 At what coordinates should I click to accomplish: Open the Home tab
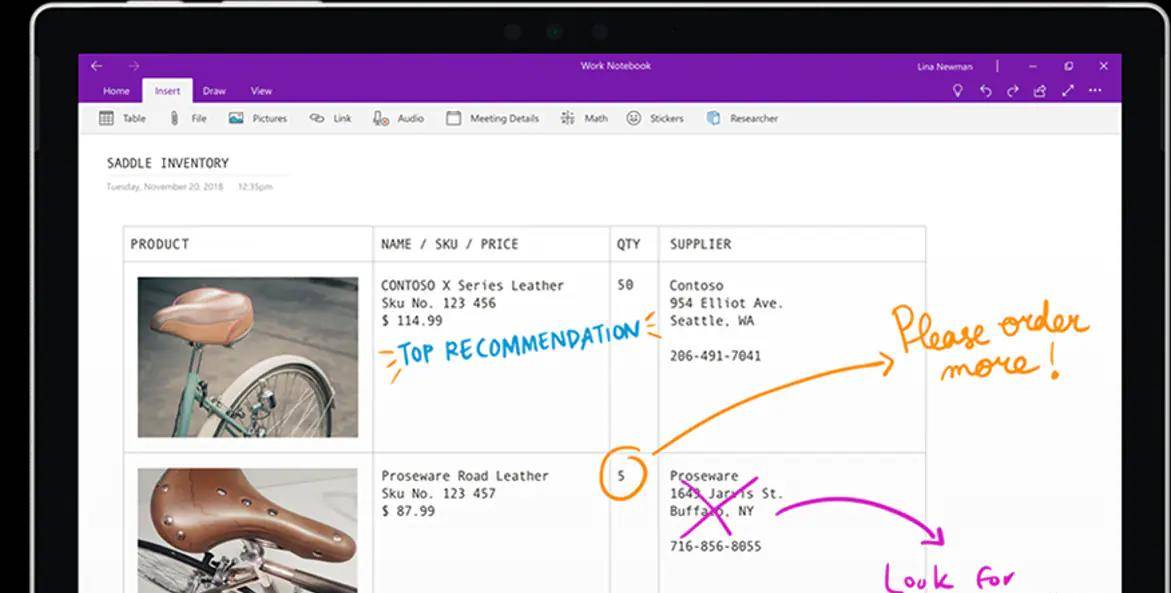pos(116,91)
